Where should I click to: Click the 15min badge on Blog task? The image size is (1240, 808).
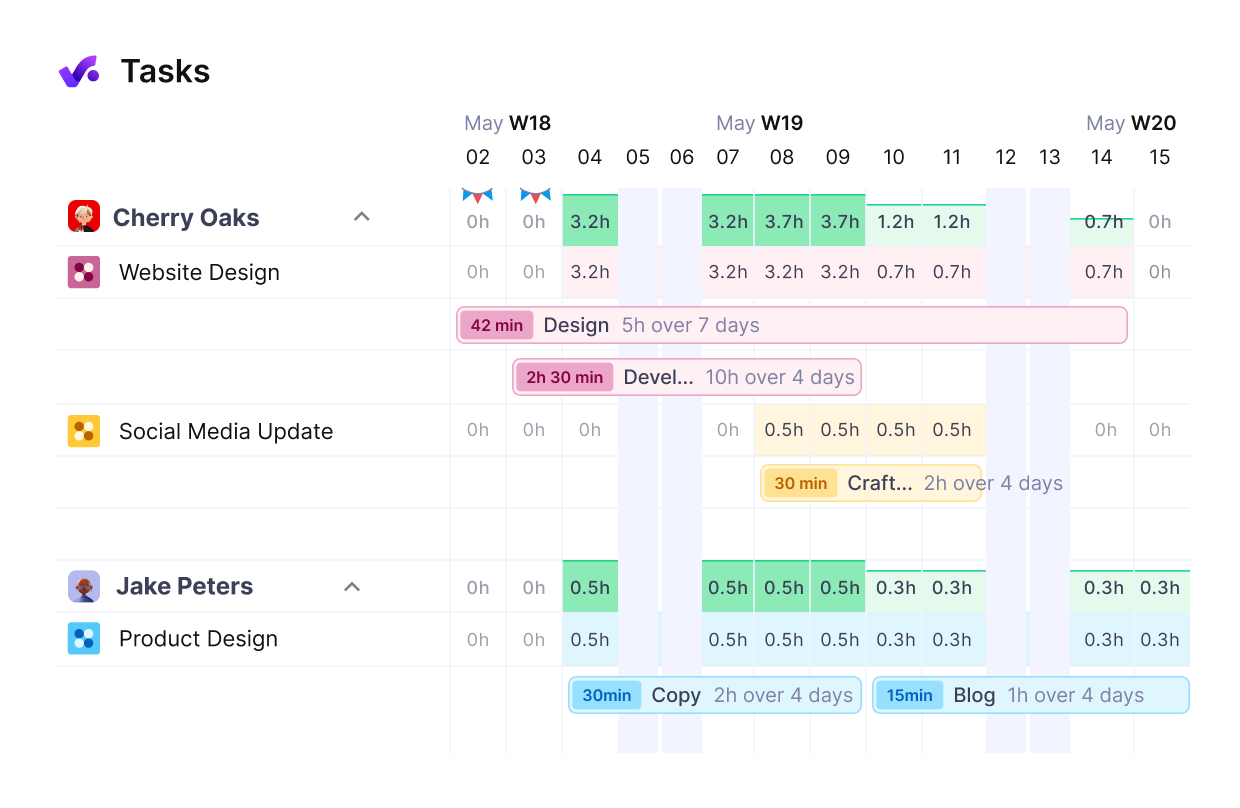tap(910, 695)
